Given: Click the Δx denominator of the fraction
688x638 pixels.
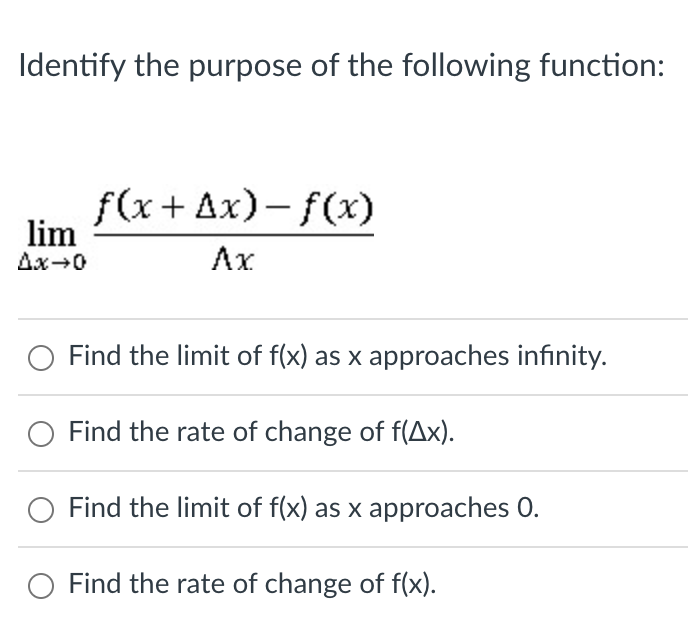Looking at the screenshot, I should point(233,259).
